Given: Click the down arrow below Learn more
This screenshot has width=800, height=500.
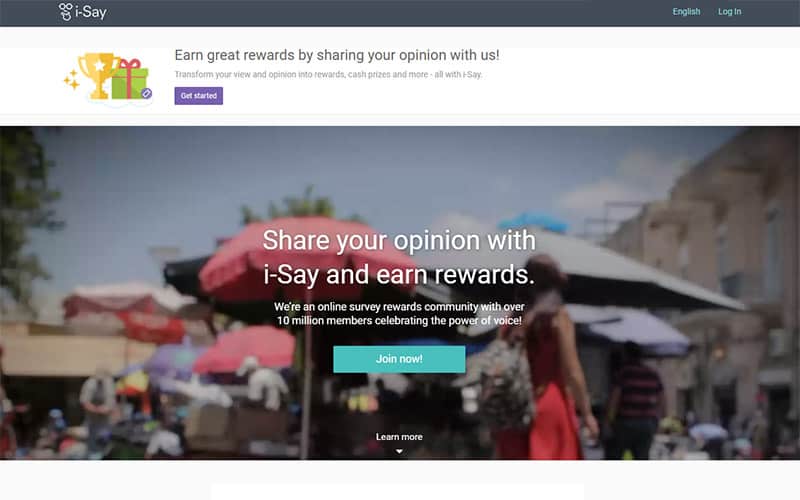Looking at the screenshot, I should (x=399, y=451).
